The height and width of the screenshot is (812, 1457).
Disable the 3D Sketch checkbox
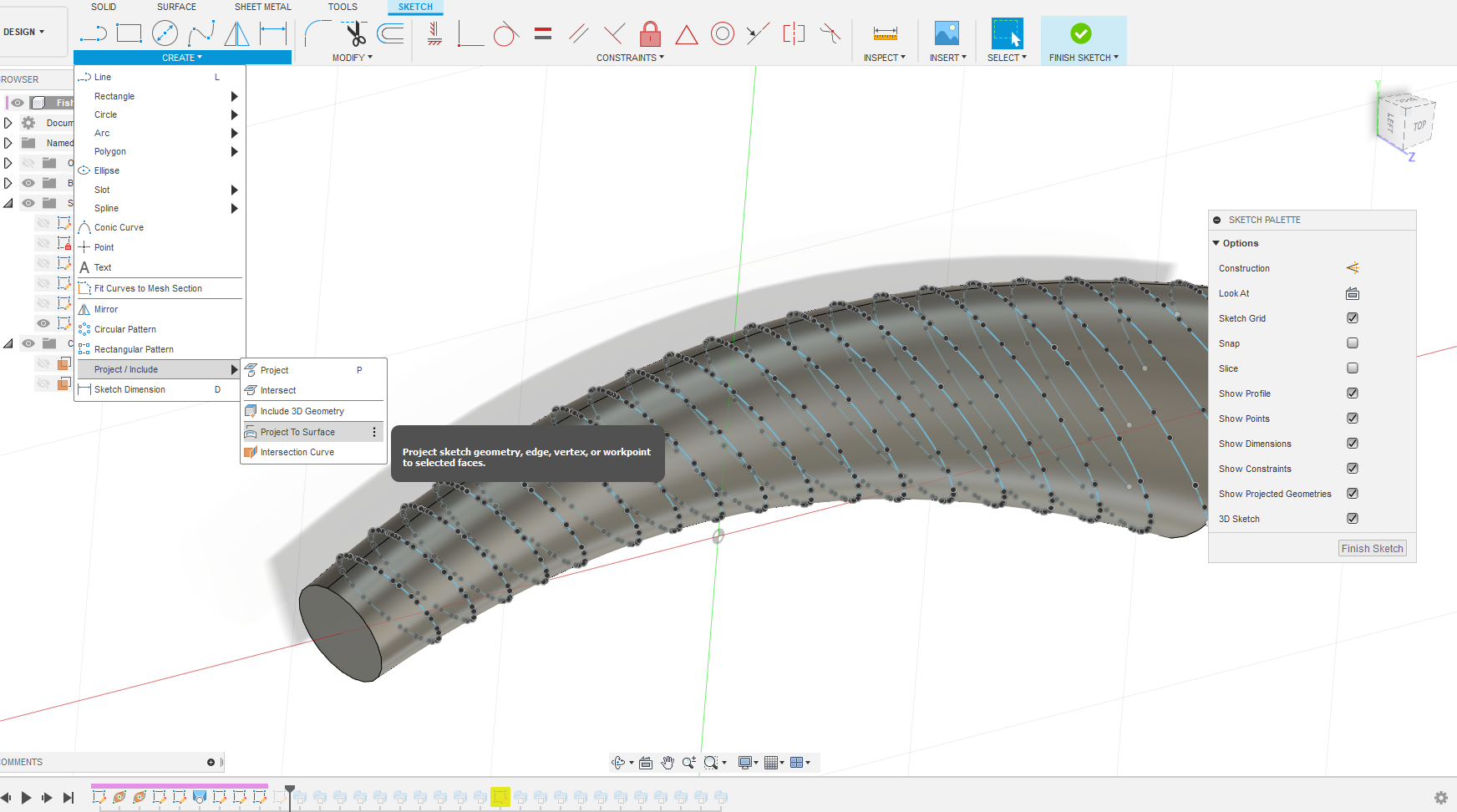pos(1353,519)
